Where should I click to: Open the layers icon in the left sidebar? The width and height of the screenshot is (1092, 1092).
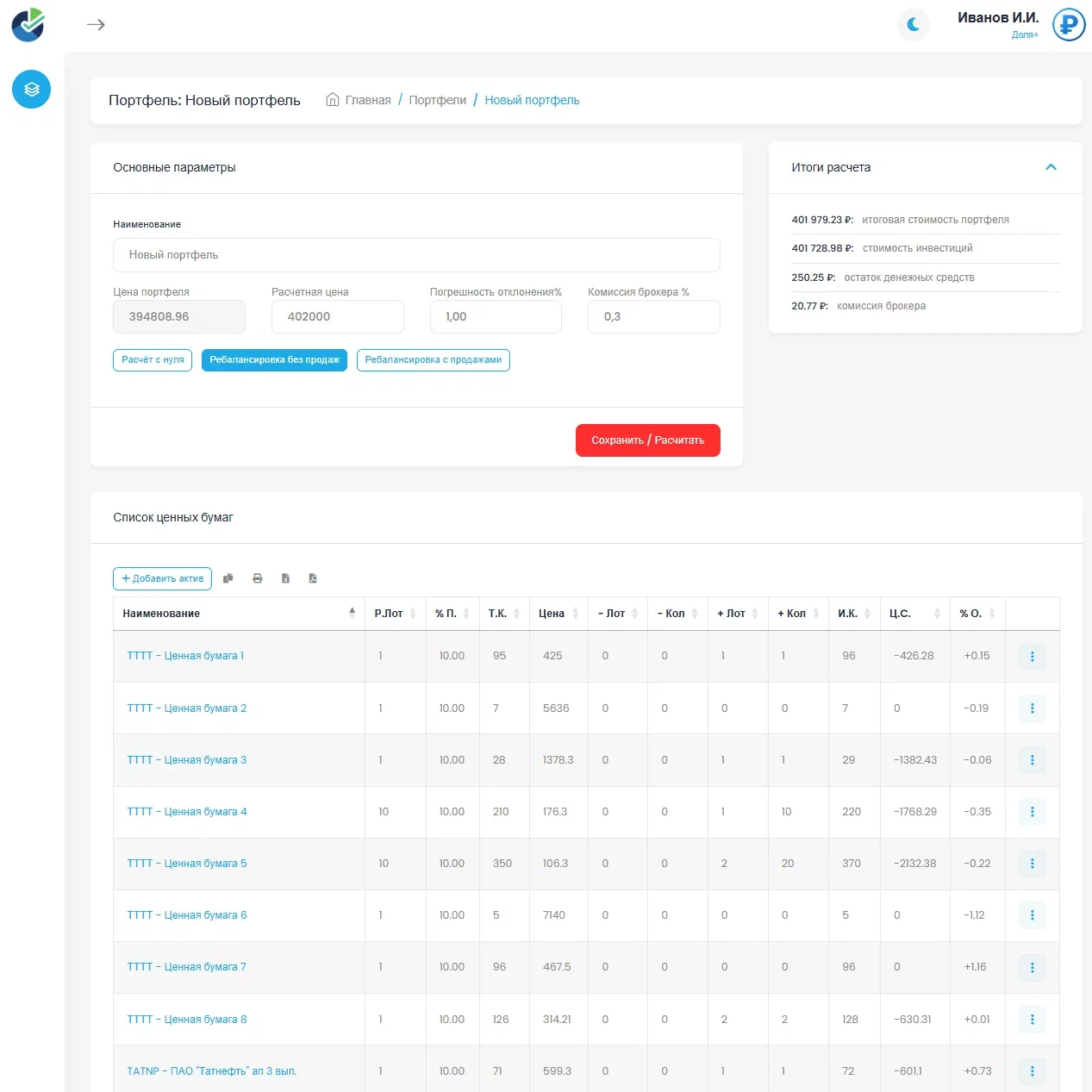tap(32, 89)
